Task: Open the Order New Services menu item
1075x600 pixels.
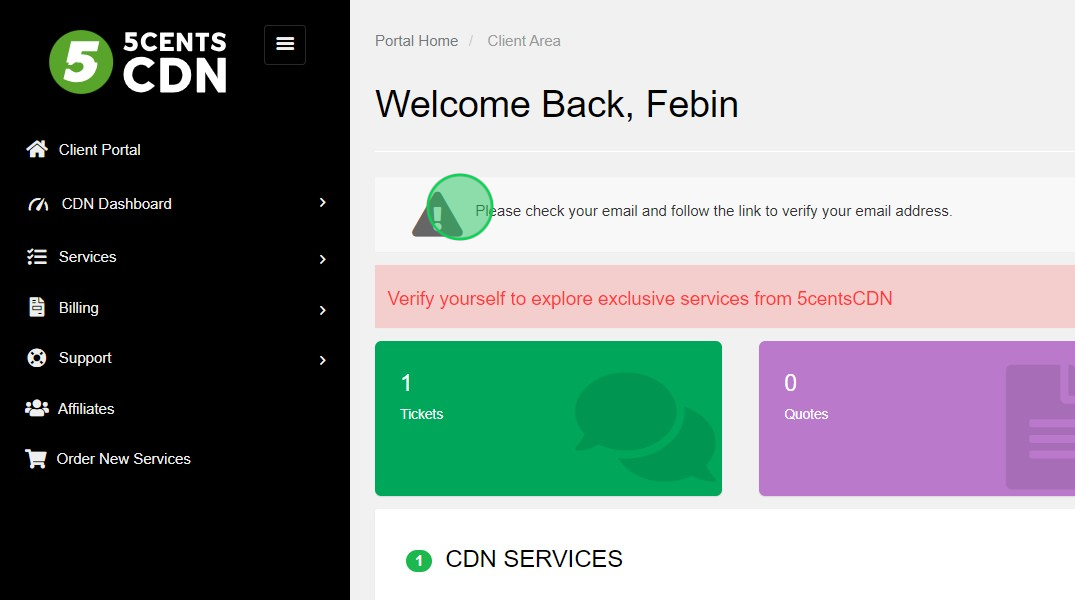Action: click(123, 459)
